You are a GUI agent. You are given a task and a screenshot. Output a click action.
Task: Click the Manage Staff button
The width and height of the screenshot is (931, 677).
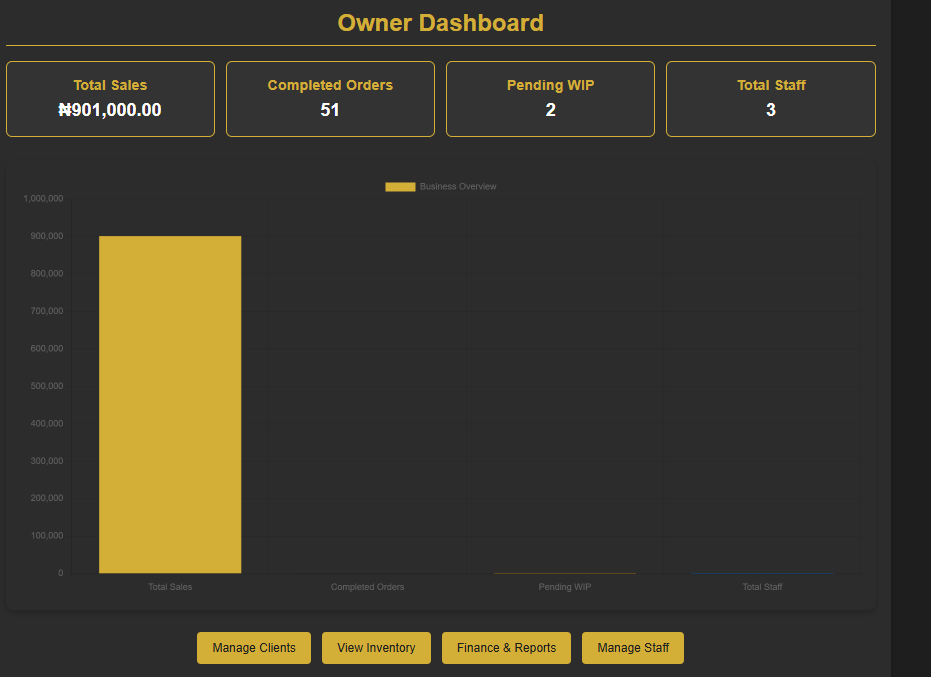[x=632, y=647]
